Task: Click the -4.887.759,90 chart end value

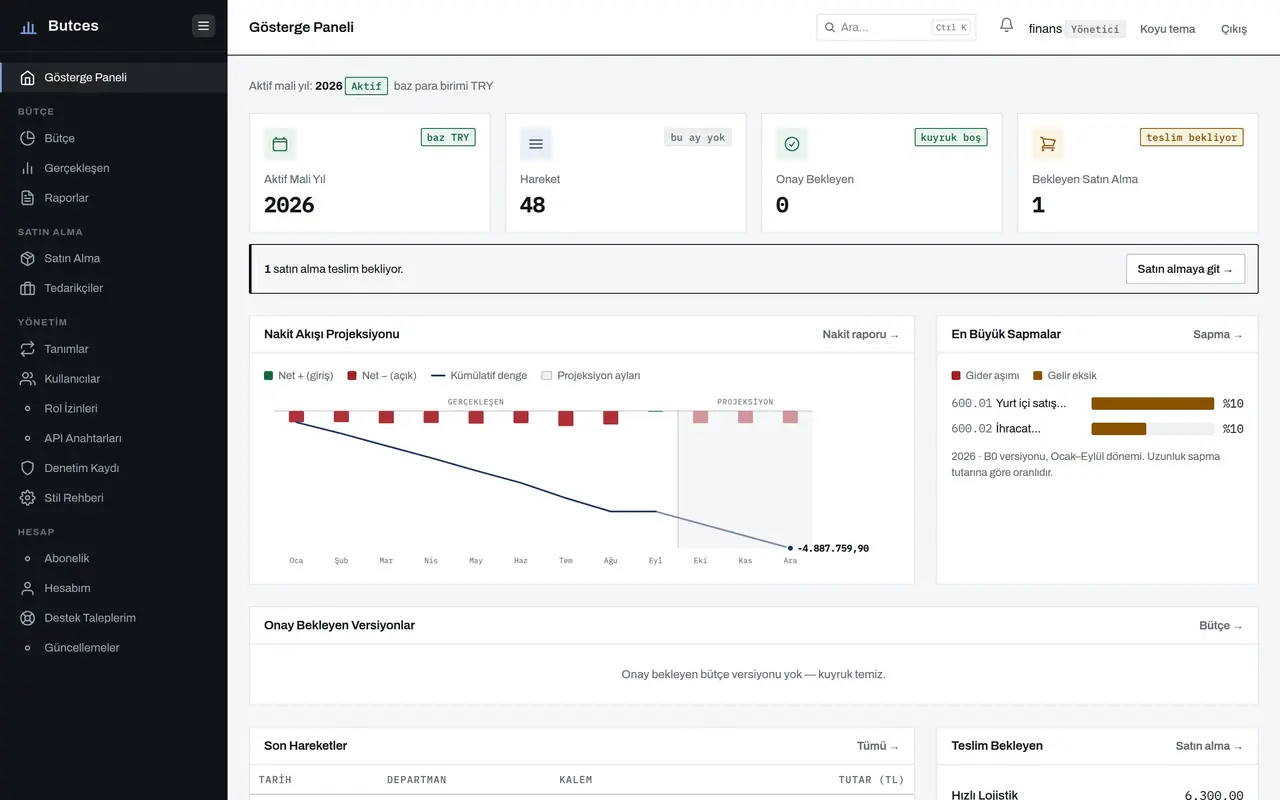Action: point(833,549)
